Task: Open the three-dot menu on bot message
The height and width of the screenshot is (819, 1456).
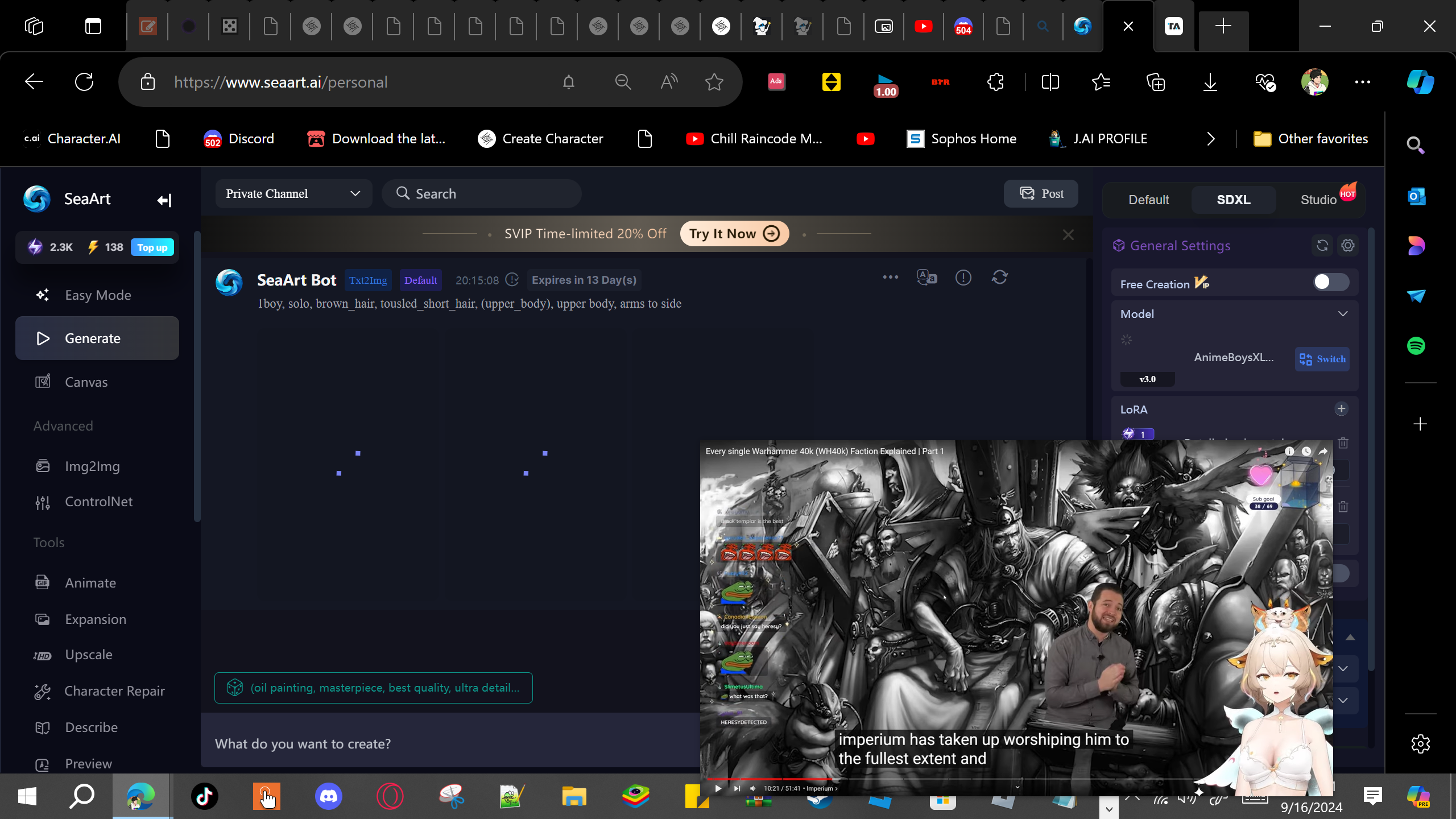Action: (x=890, y=278)
